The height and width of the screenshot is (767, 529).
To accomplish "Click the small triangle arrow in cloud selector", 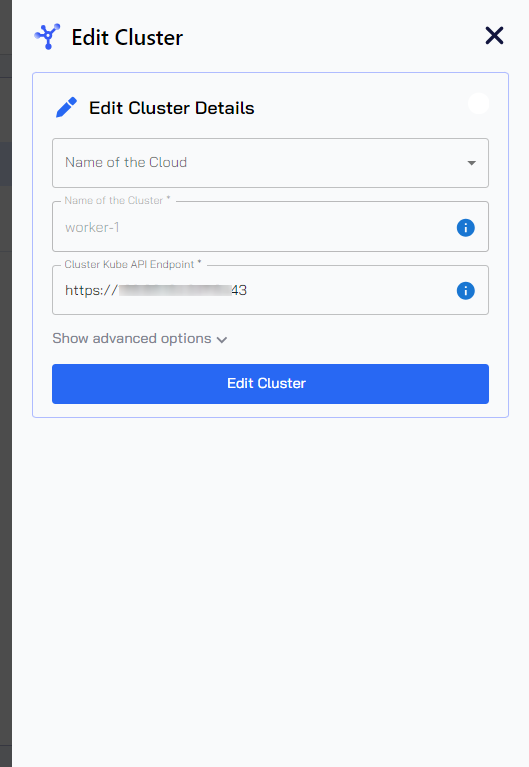I will pyautogui.click(x=471, y=163).
